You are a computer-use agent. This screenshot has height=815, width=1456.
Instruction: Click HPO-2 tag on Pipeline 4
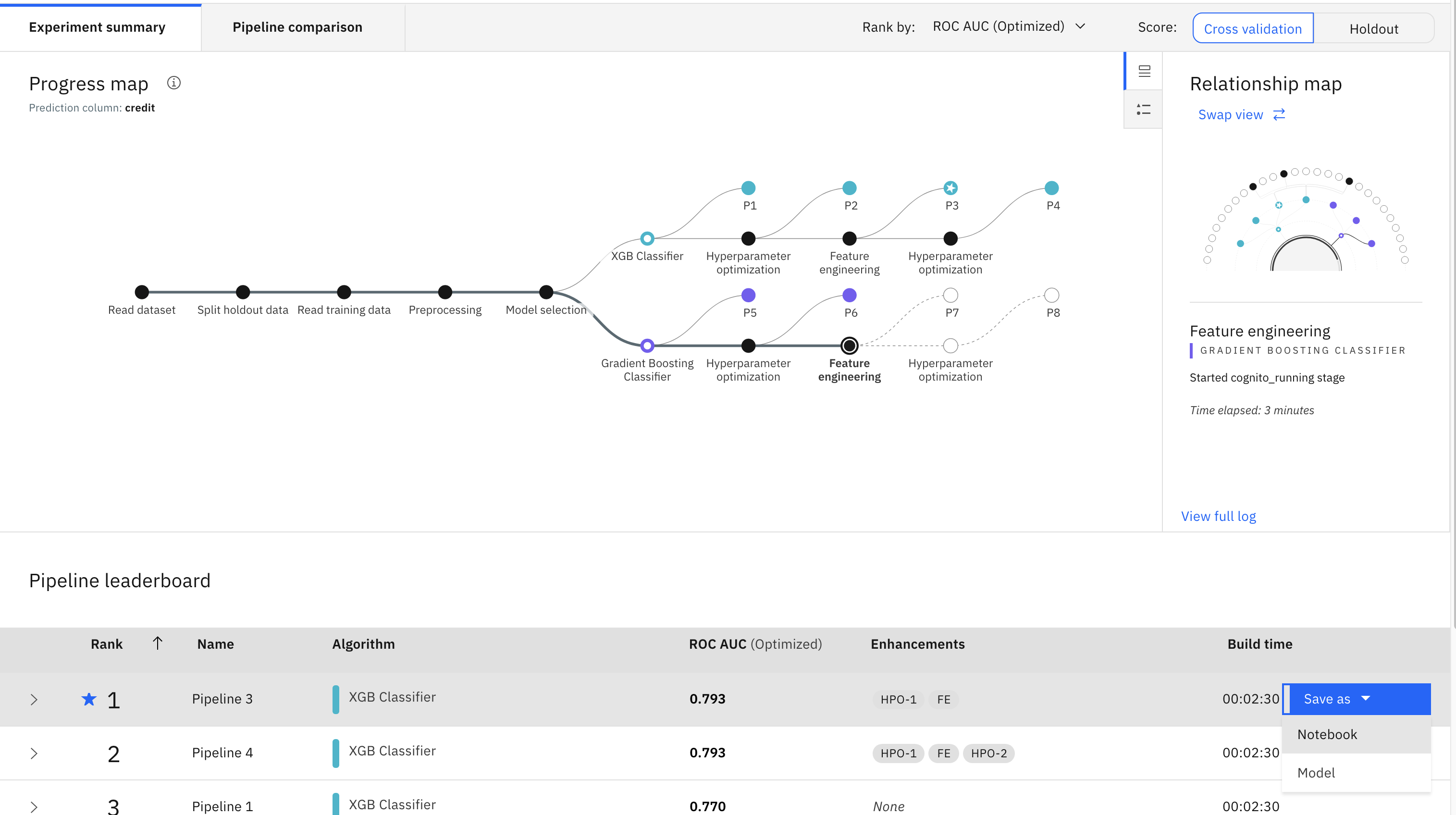click(x=988, y=753)
